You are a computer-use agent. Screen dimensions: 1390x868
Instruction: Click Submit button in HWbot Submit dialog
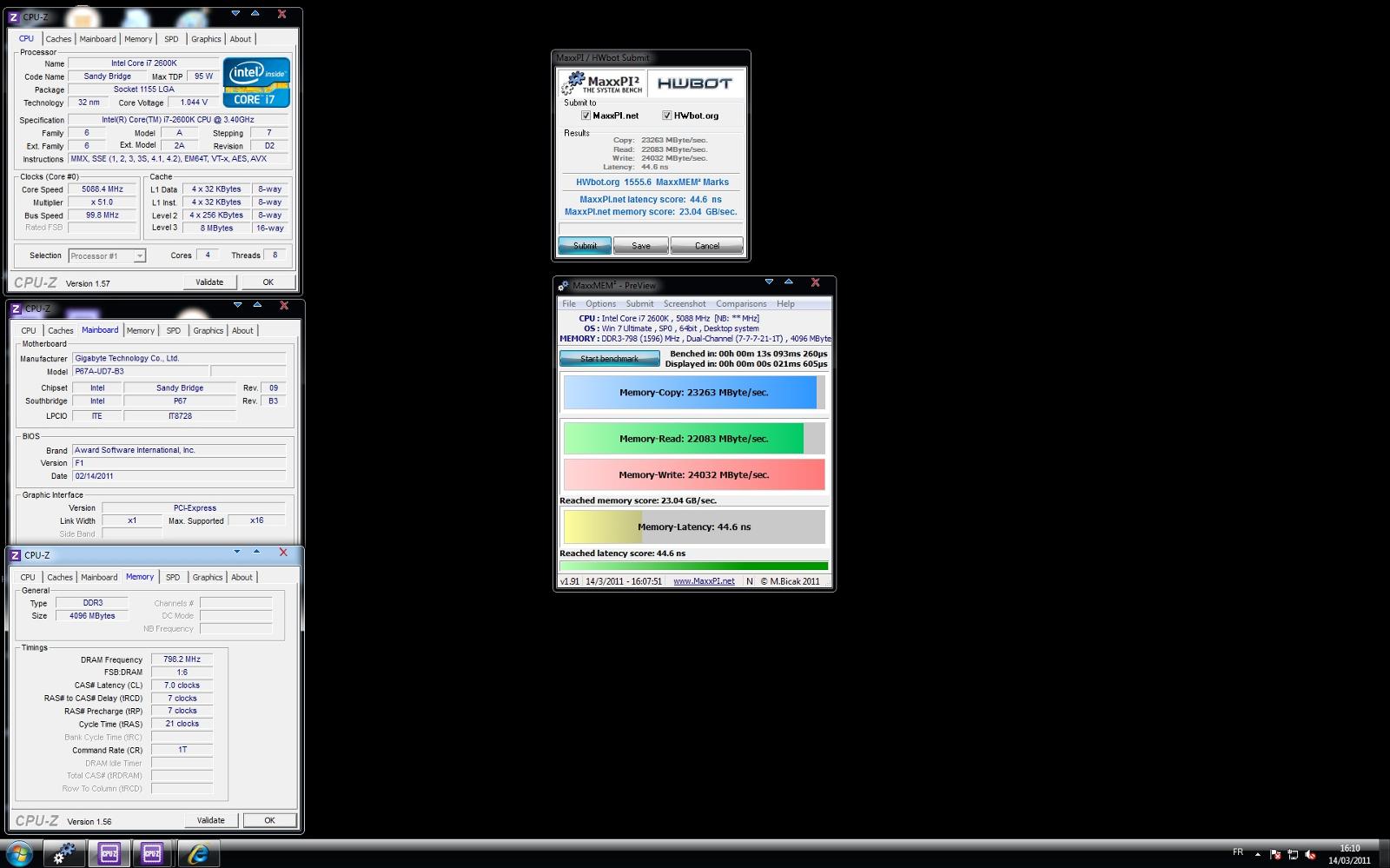pyautogui.click(x=585, y=246)
